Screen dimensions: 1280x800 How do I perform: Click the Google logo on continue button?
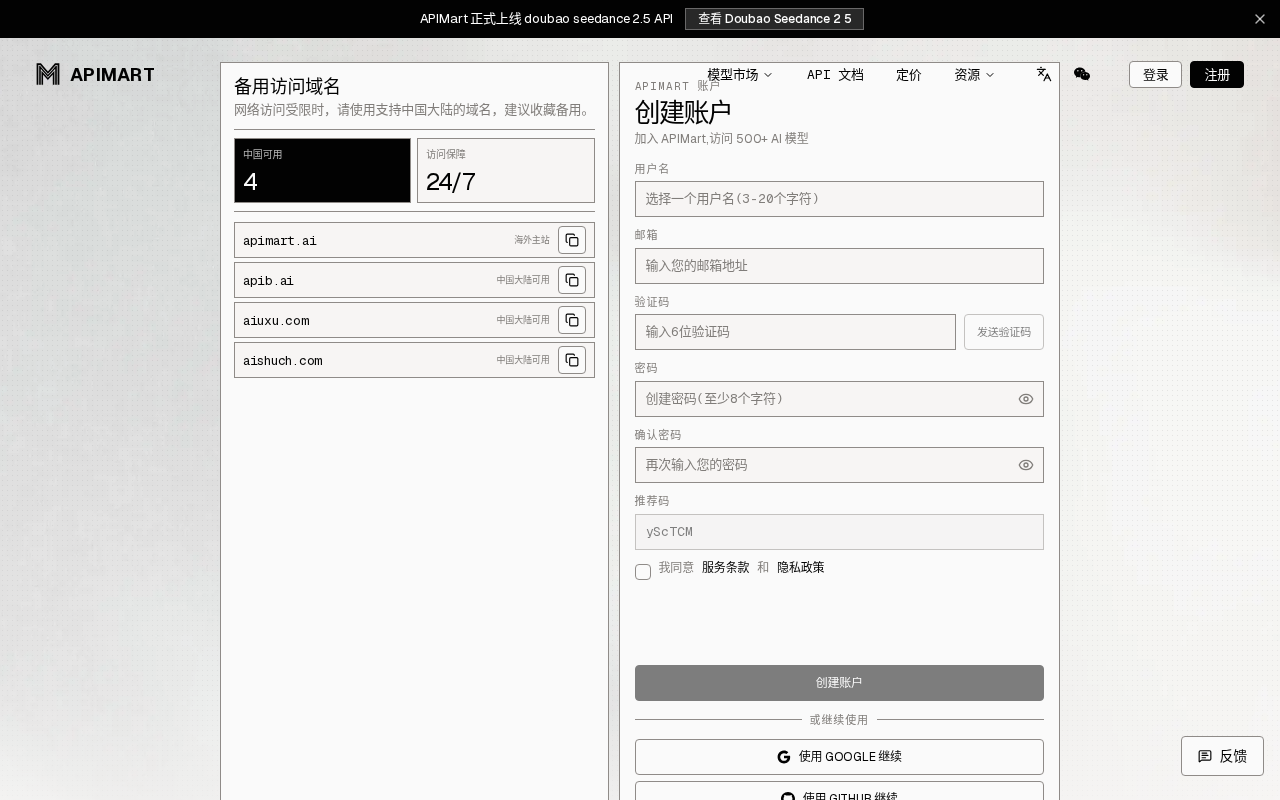784,757
